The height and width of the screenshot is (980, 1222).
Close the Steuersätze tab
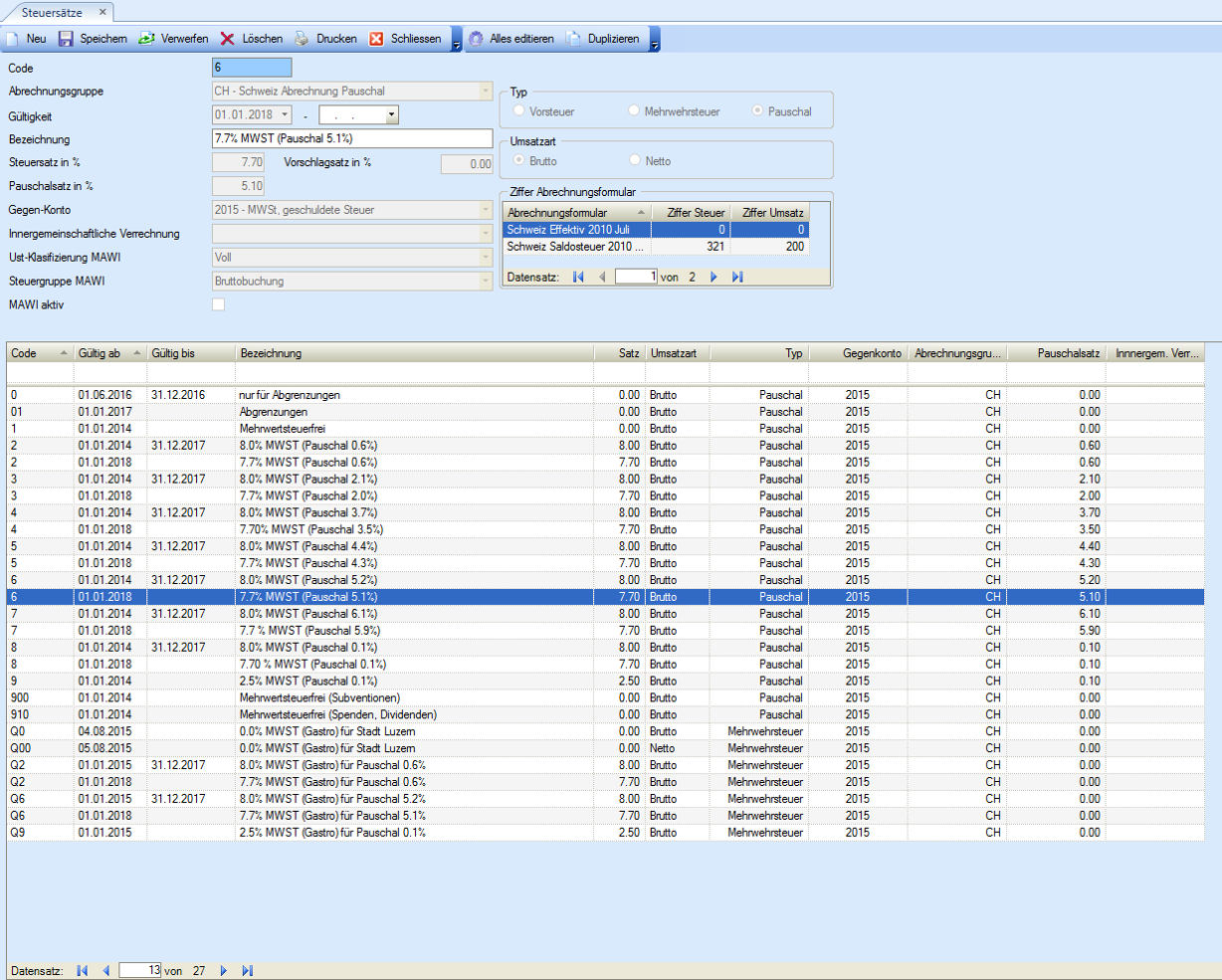tap(102, 12)
